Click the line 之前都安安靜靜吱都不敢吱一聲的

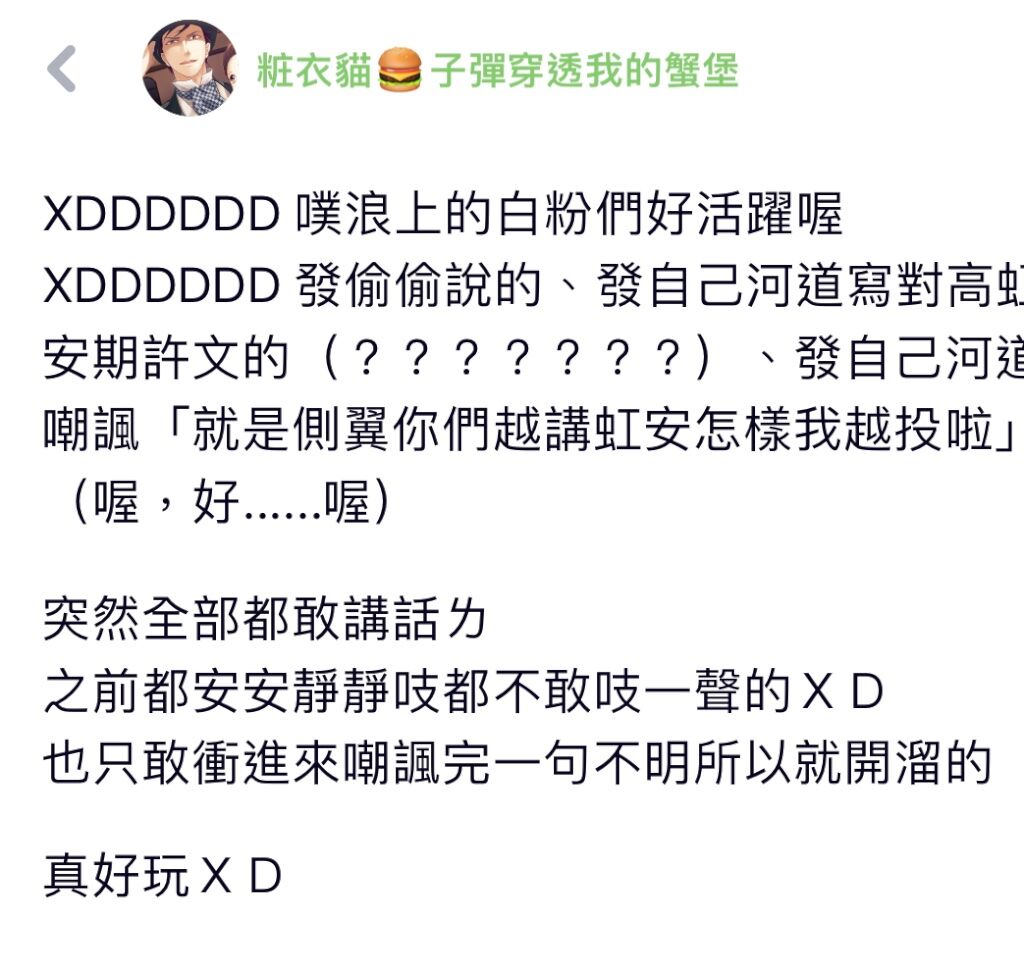pos(418,691)
